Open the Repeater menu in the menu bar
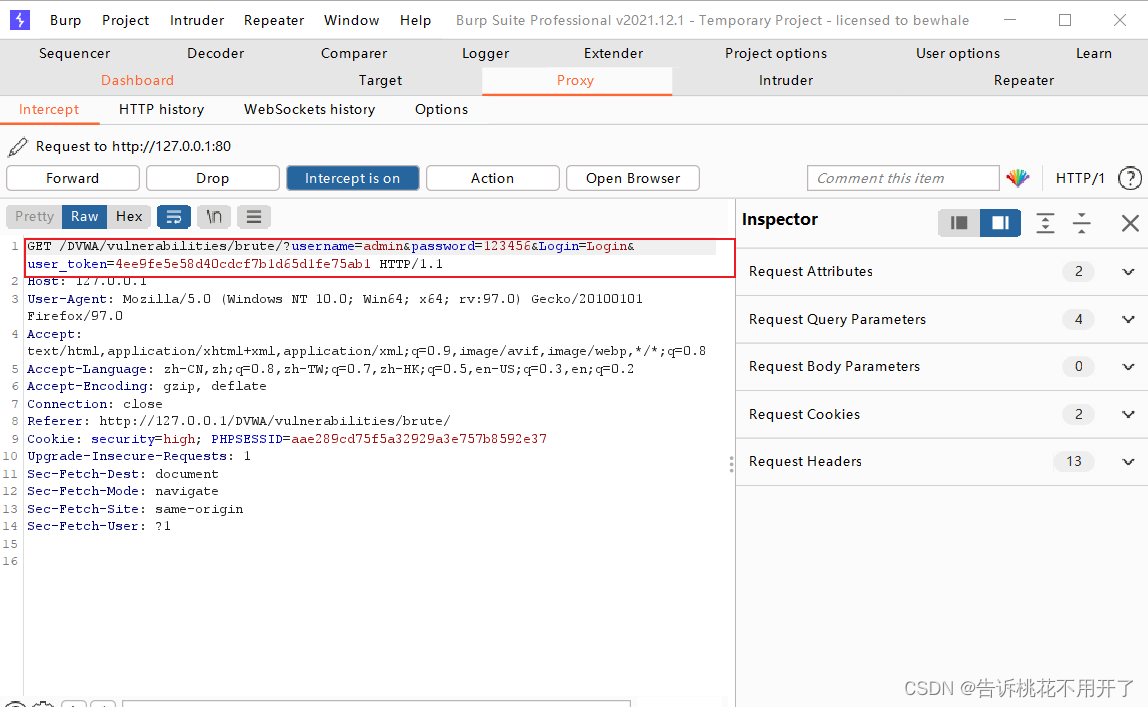Screen dimensions: 1148x707 [274, 20]
